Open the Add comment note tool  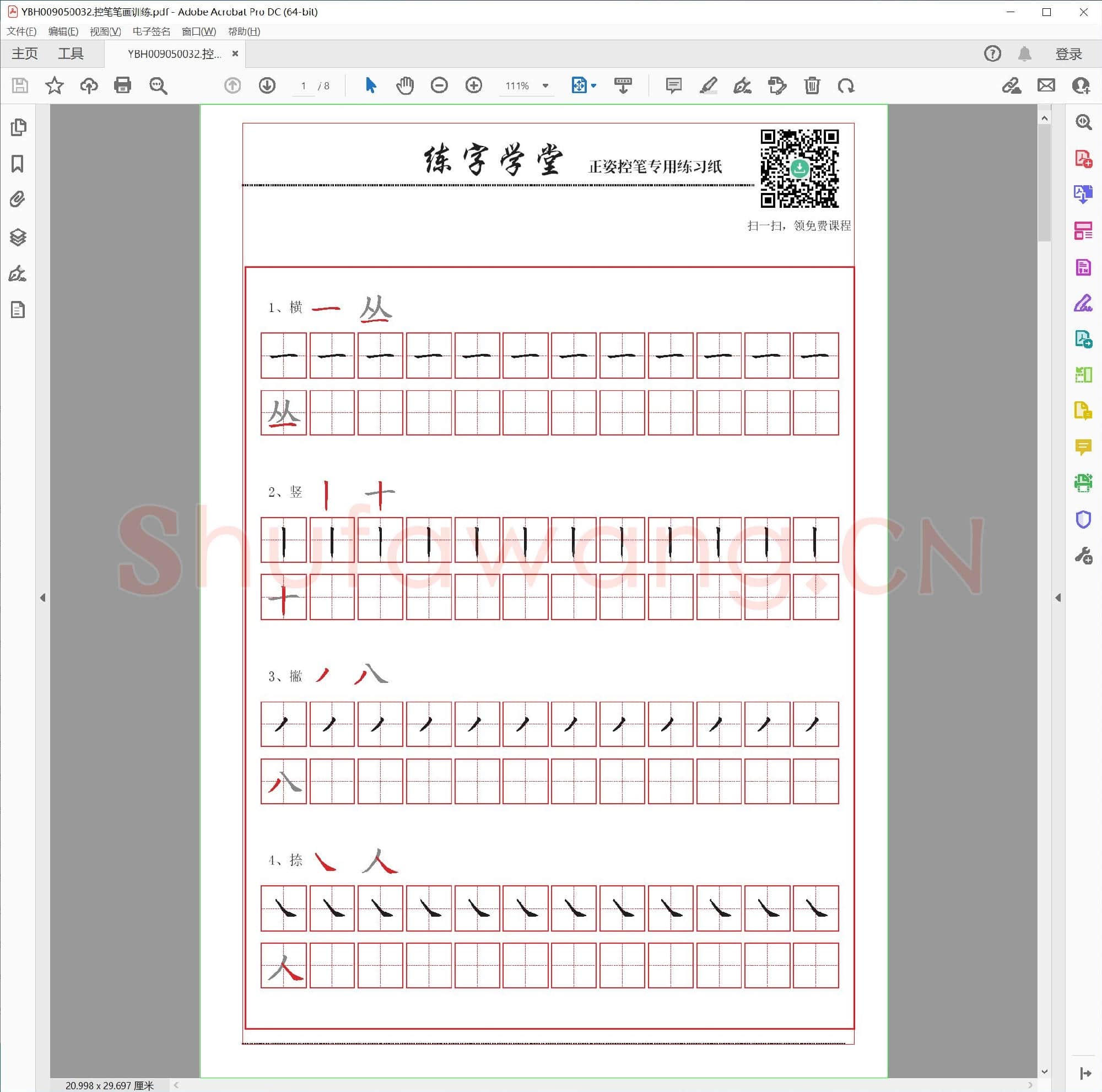click(674, 85)
